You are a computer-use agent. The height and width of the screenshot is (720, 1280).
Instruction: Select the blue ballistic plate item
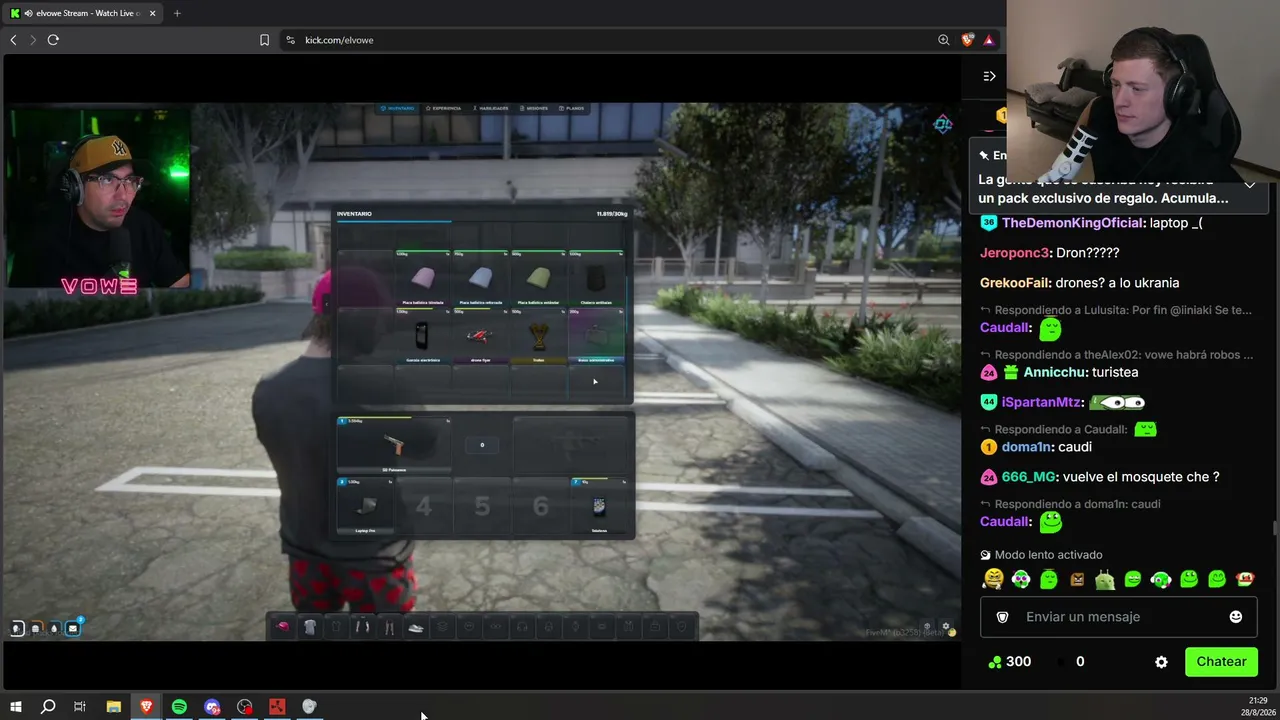click(481, 278)
